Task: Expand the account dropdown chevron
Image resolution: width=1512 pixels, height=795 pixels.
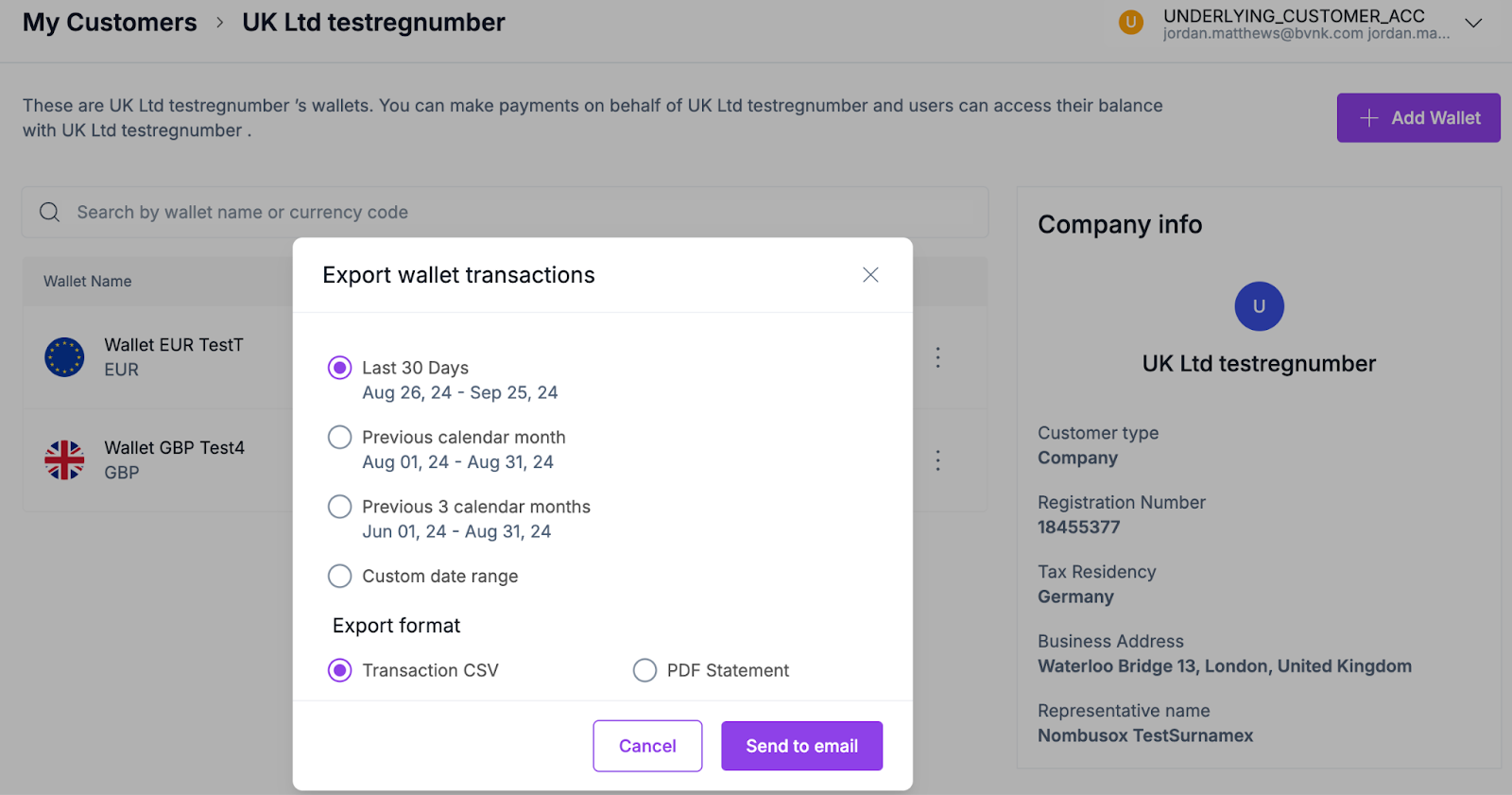Action: coord(1472,23)
